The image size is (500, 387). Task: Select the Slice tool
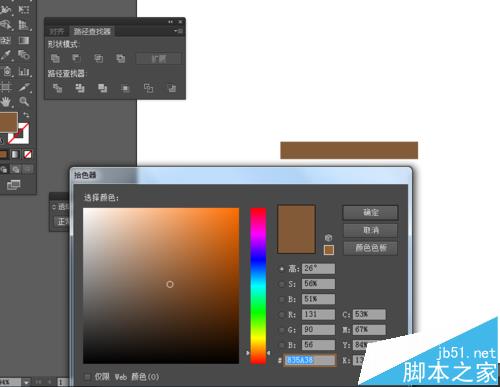(24, 87)
